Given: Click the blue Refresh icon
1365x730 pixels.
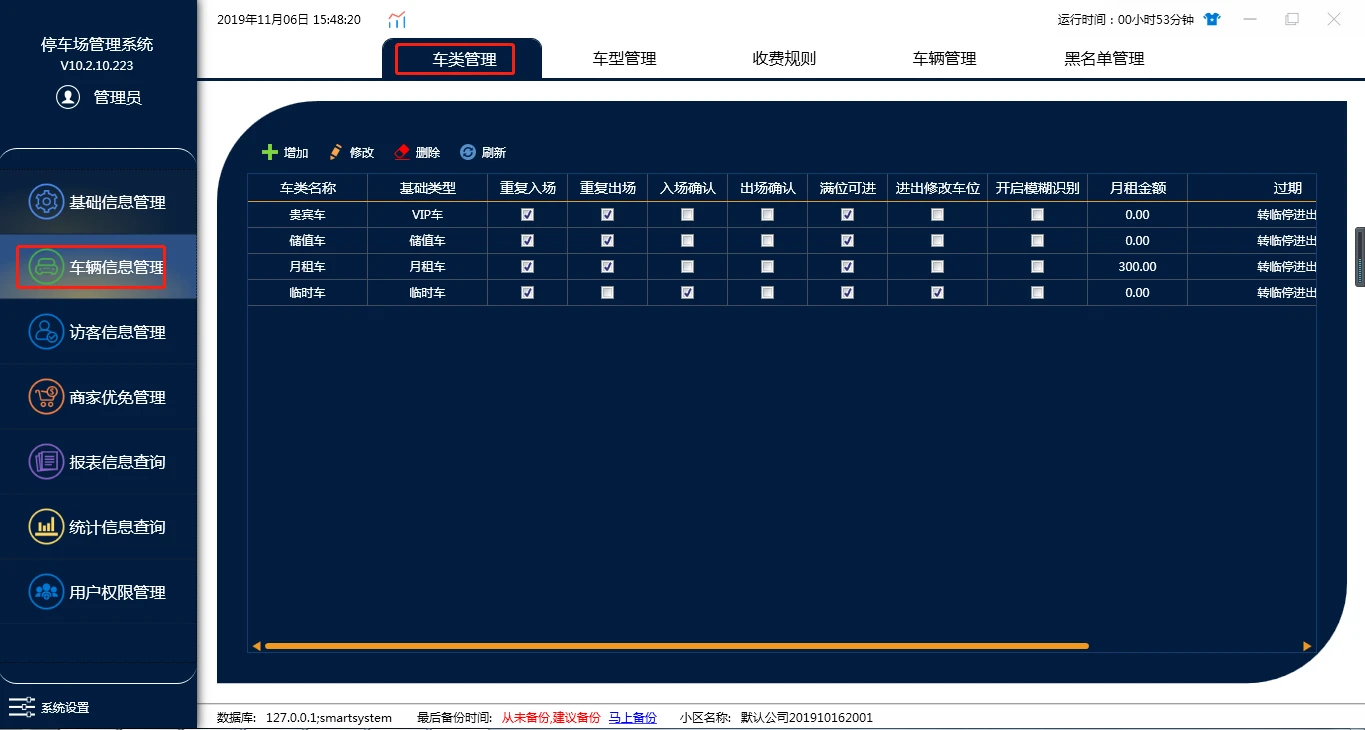Looking at the screenshot, I should pyautogui.click(x=468, y=152).
